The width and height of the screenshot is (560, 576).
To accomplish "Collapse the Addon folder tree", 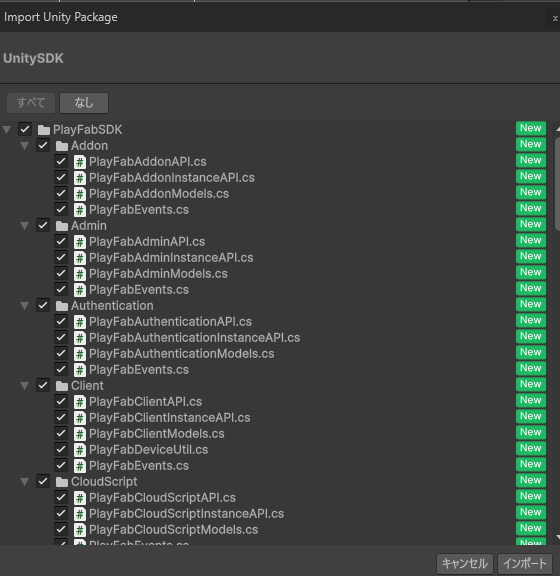I will (x=25, y=146).
